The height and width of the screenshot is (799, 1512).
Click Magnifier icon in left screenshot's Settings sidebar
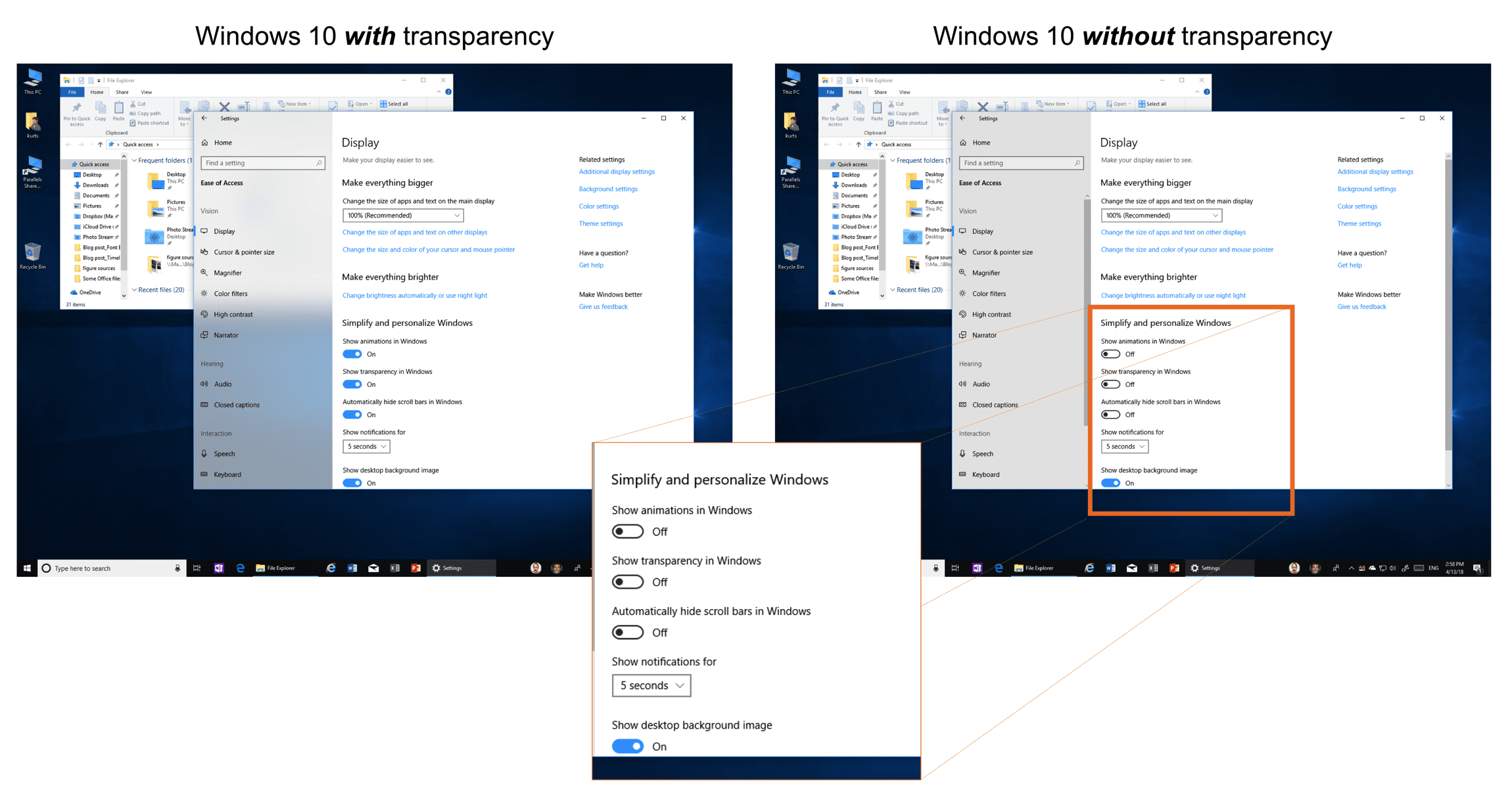click(204, 273)
